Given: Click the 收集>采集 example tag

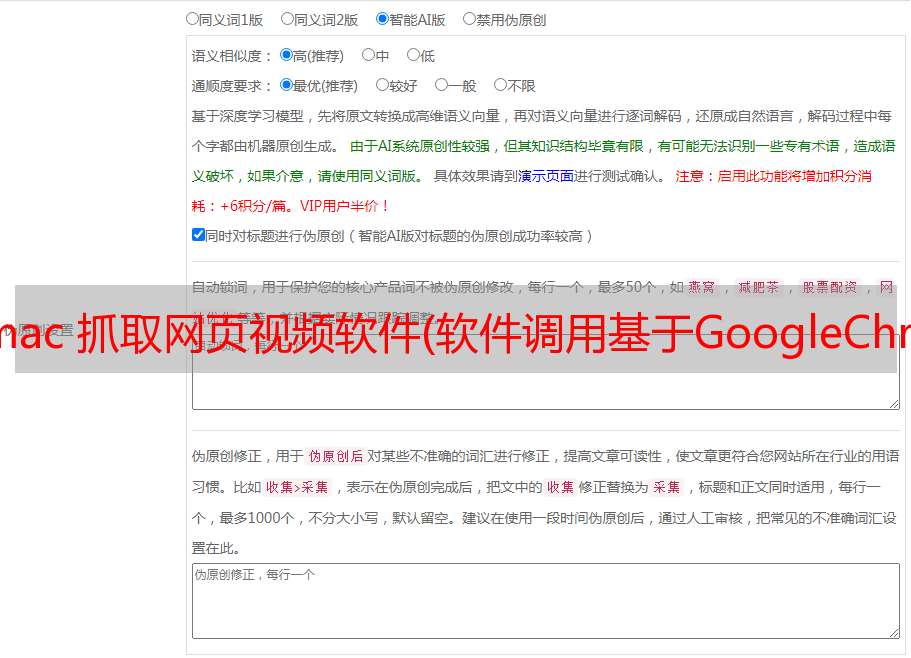Looking at the screenshot, I should click(x=297, y=487).
